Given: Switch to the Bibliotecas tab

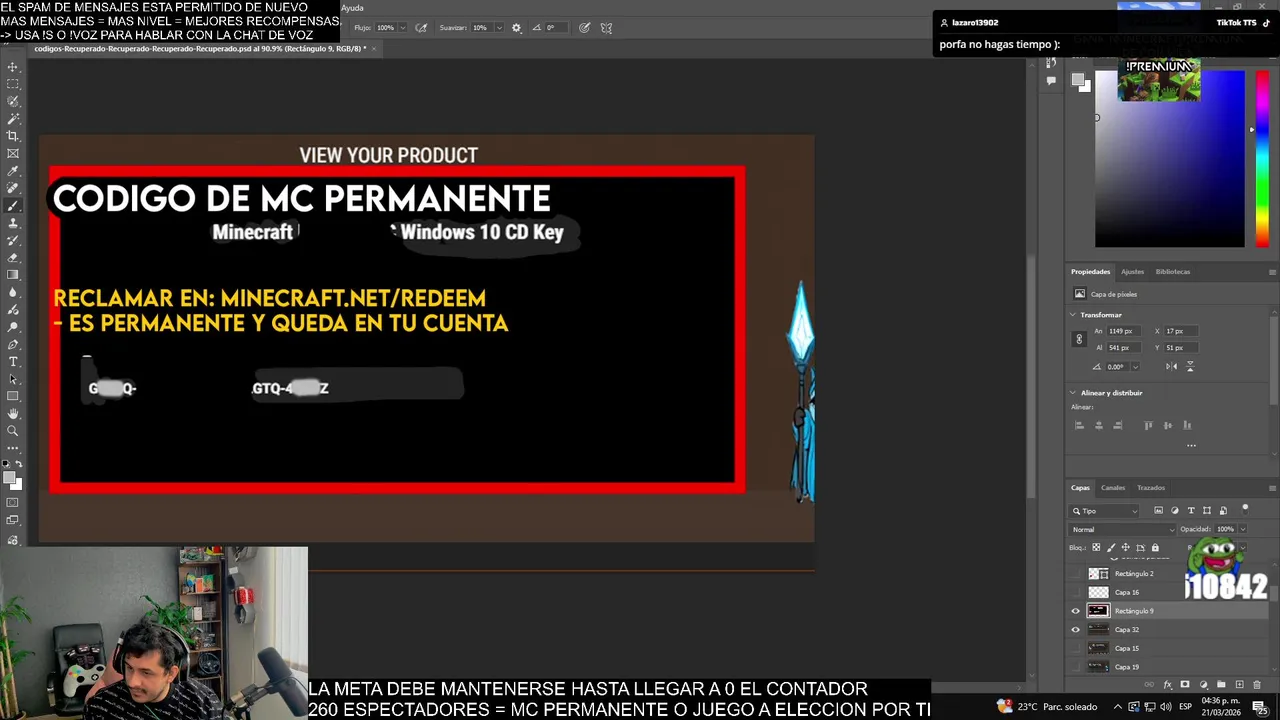Looking at the screenshot, I should point(1173,272).
